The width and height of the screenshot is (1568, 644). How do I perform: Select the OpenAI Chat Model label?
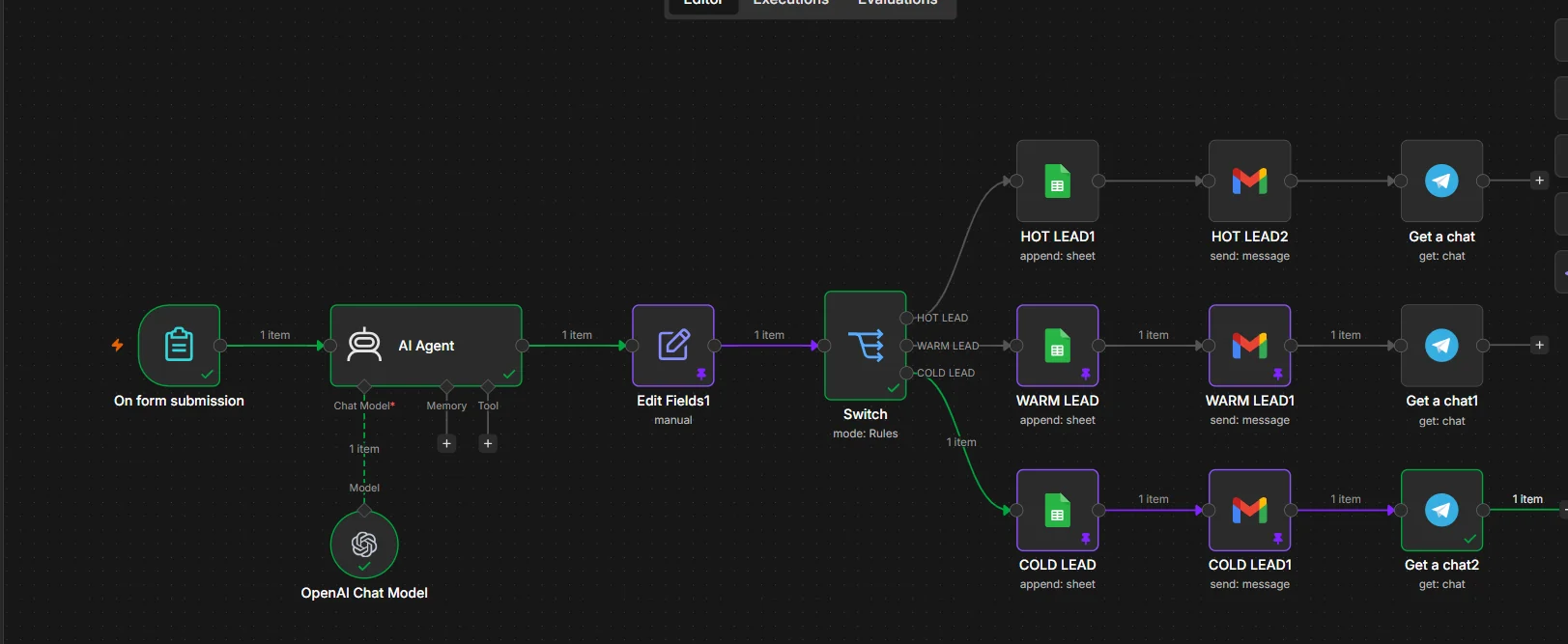364,593
